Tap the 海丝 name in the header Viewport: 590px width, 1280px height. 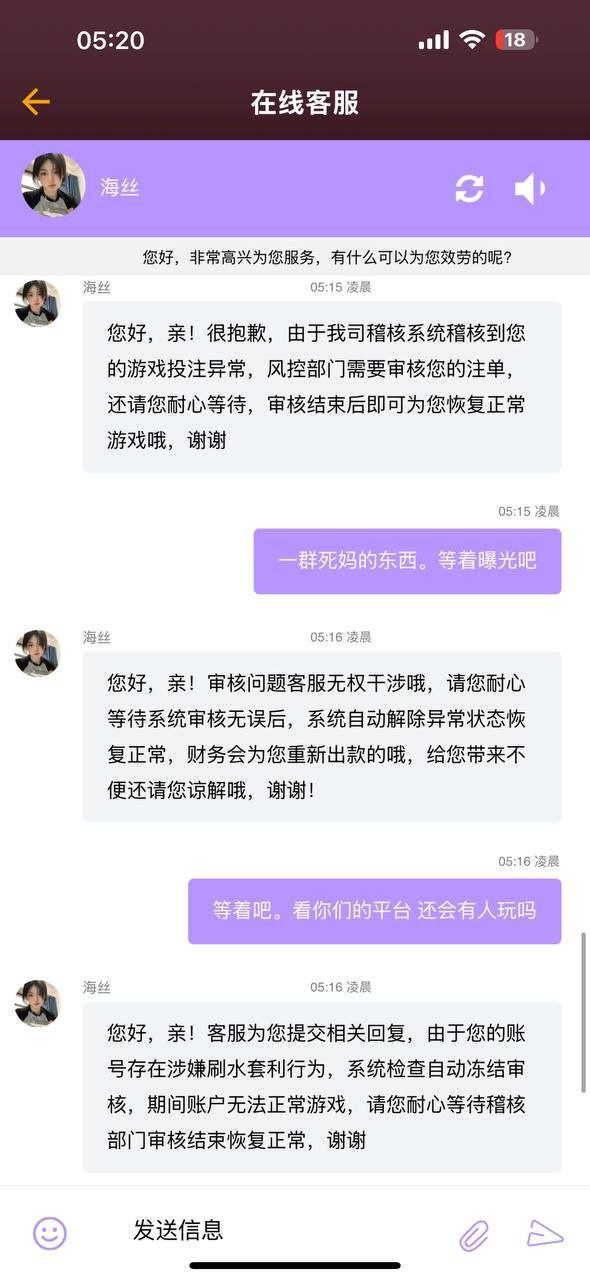119,187
